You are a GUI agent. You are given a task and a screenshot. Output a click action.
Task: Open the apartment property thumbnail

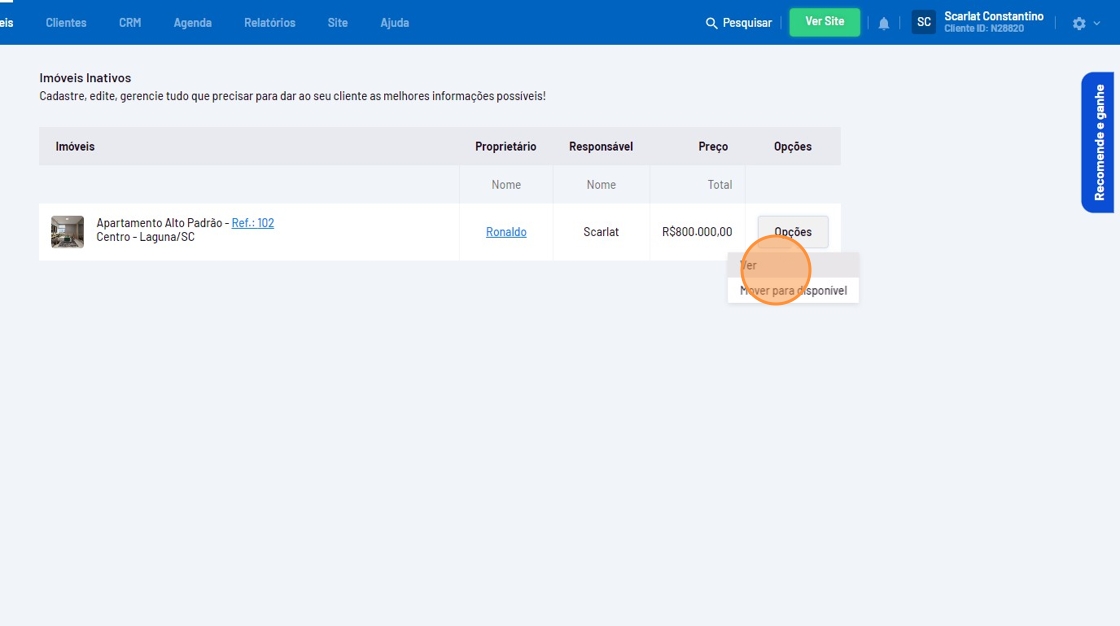coord(68,231)
